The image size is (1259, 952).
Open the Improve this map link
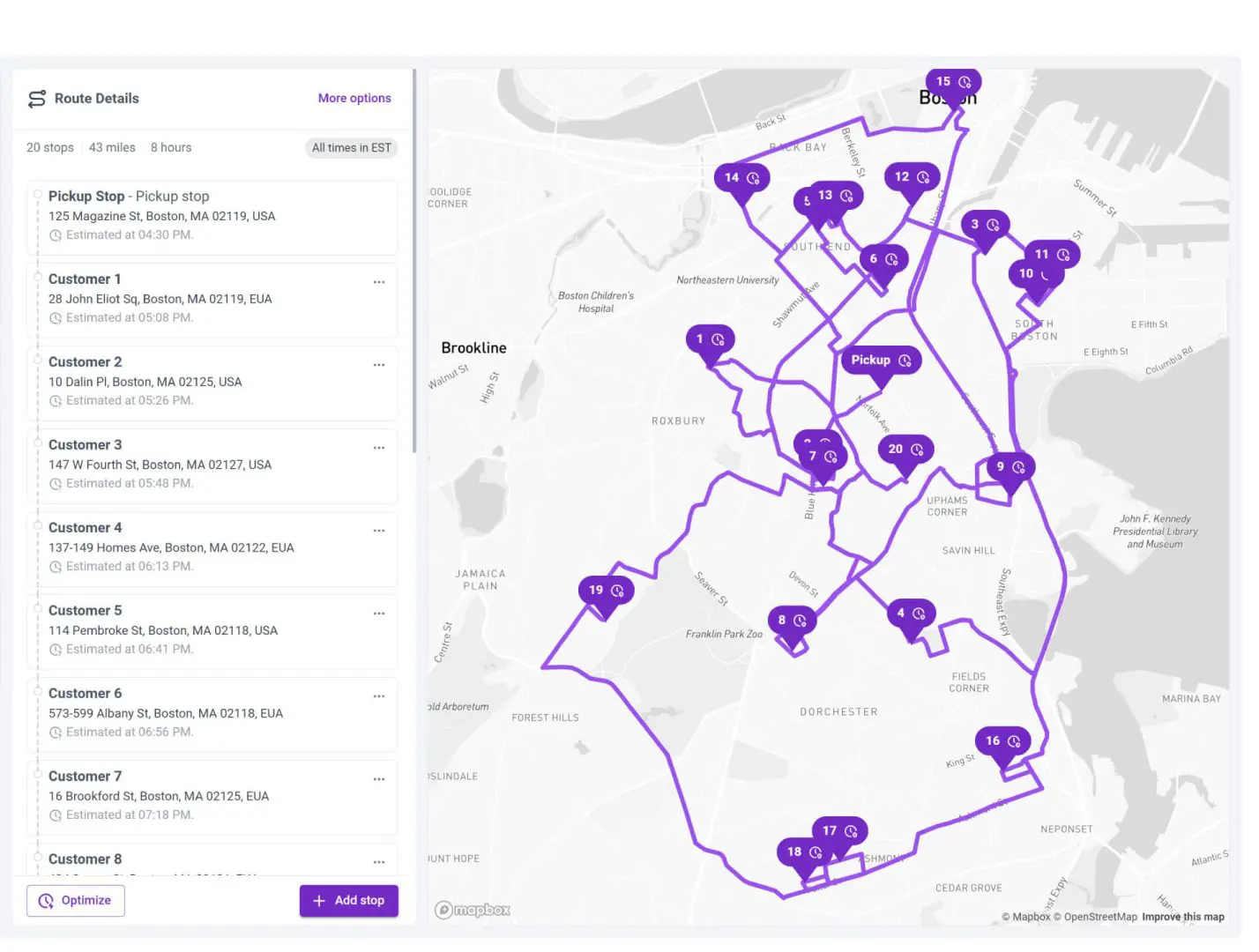pos(1183,918)
